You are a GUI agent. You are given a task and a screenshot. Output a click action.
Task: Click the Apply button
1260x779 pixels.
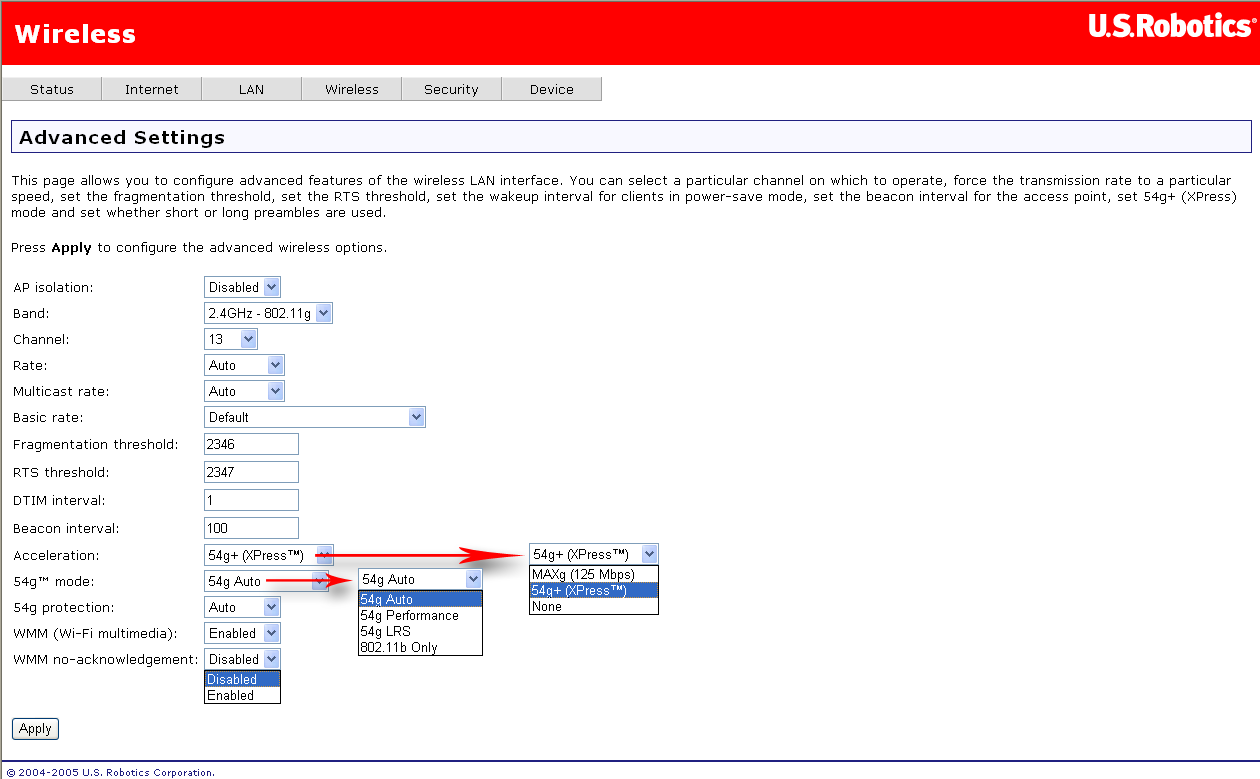[x=35, y=729]
